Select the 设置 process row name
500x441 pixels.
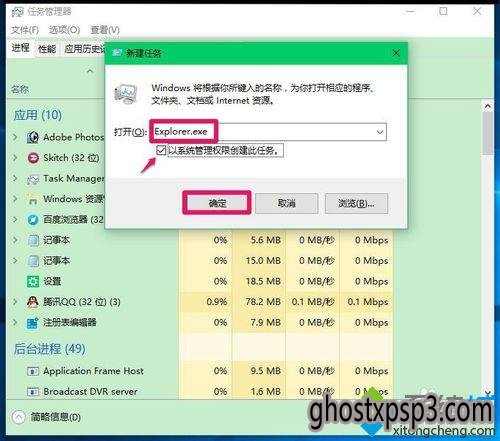[x=52, y=281]
